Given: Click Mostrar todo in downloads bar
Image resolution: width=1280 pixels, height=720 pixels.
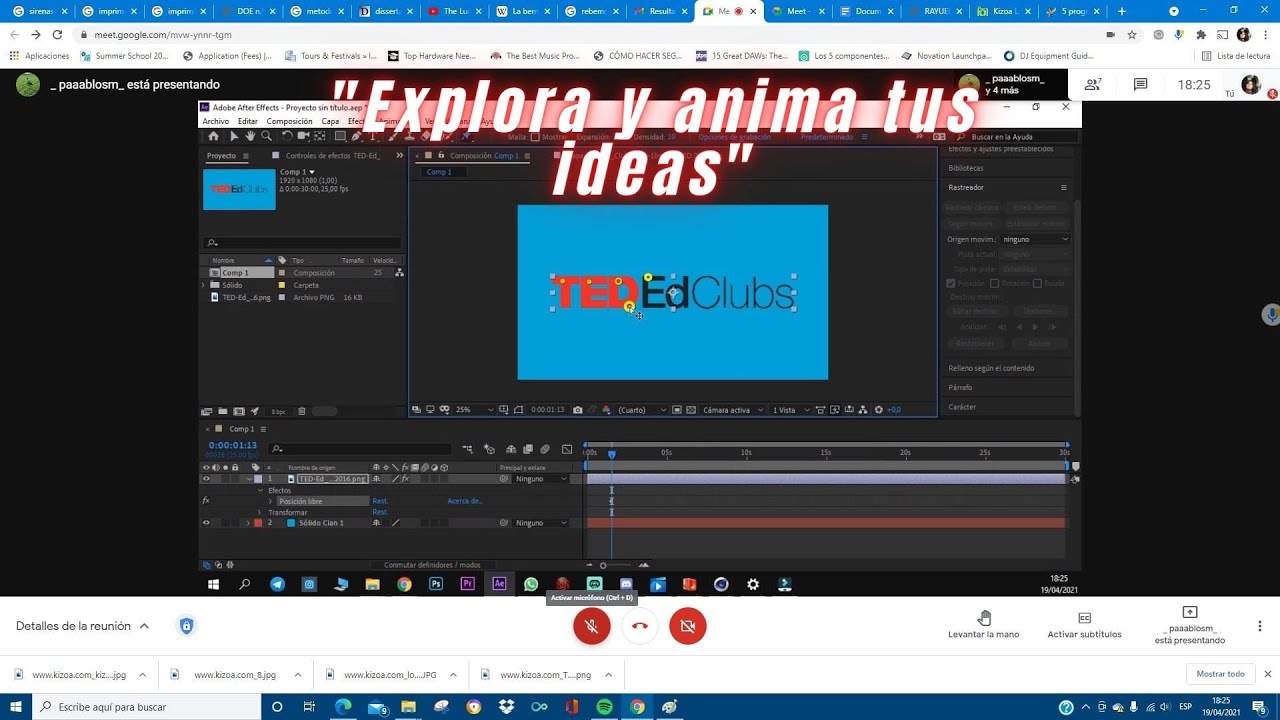Looking at the screenshot, I should coord(1221,674).
